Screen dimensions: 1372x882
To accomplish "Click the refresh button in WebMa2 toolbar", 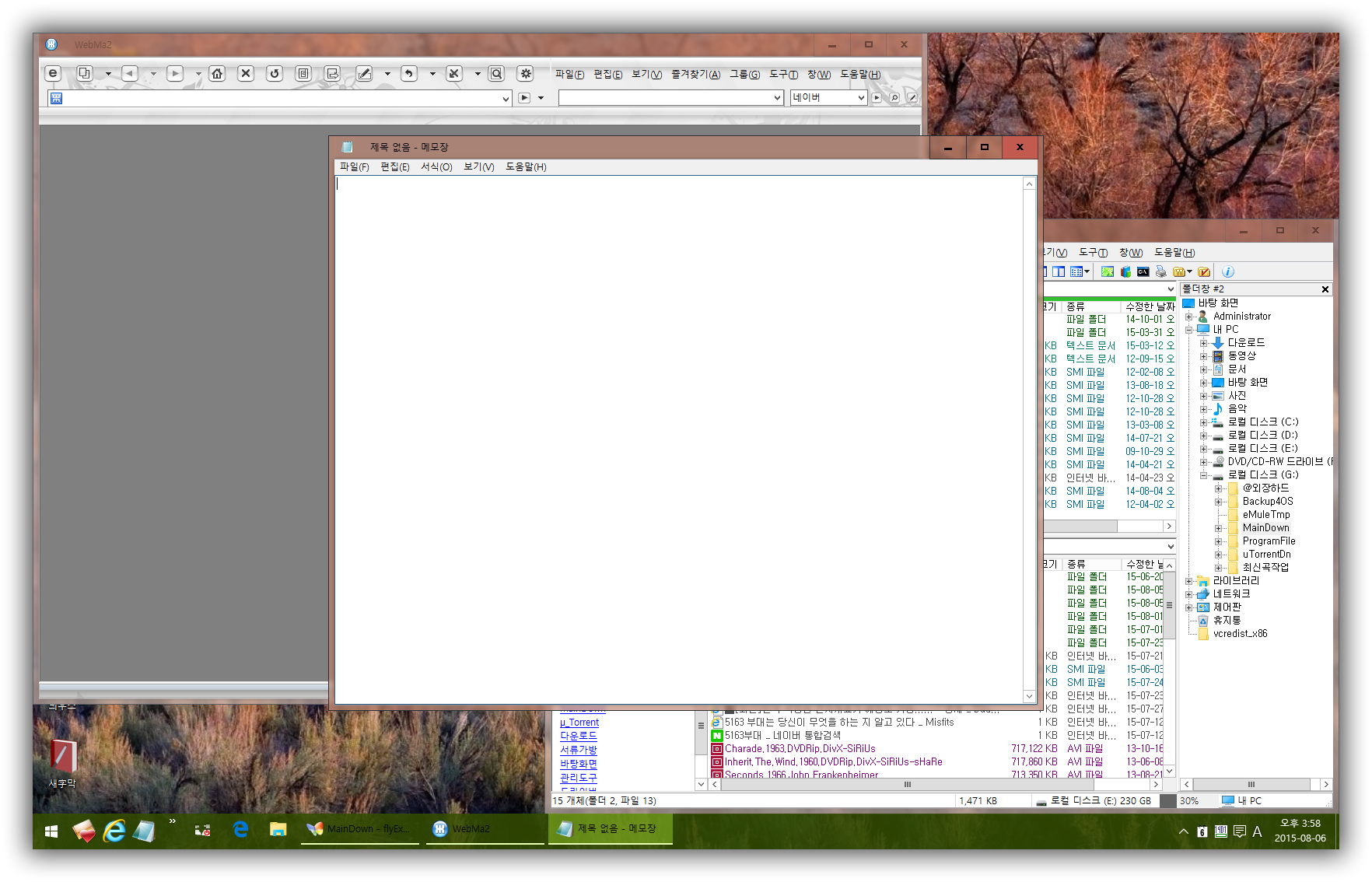I will click(275, 74).
